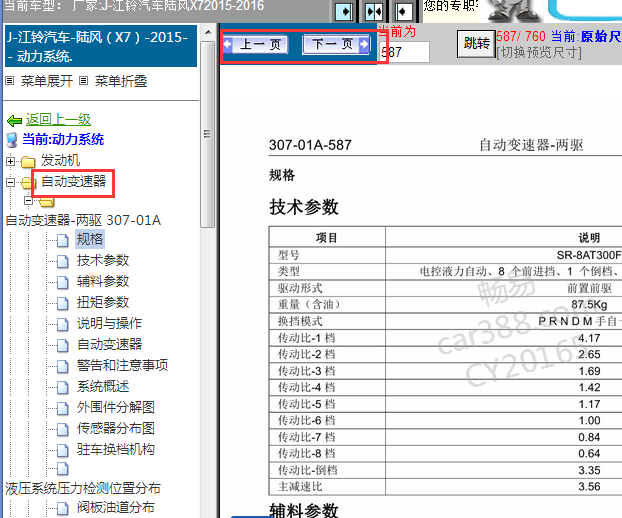Screen dimensions: 622x518
Task: Select 发动机 in the tree
Action: point(60,161)
